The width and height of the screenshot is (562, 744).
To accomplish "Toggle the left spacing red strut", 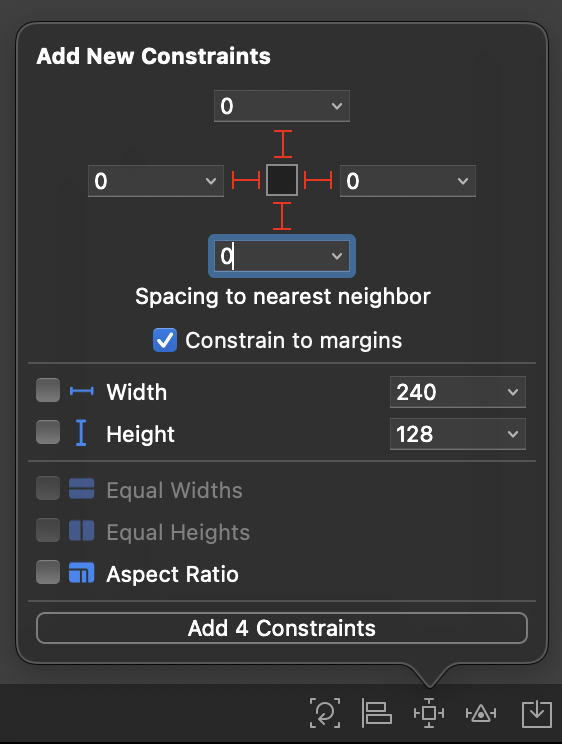I will tap(246, 180).
